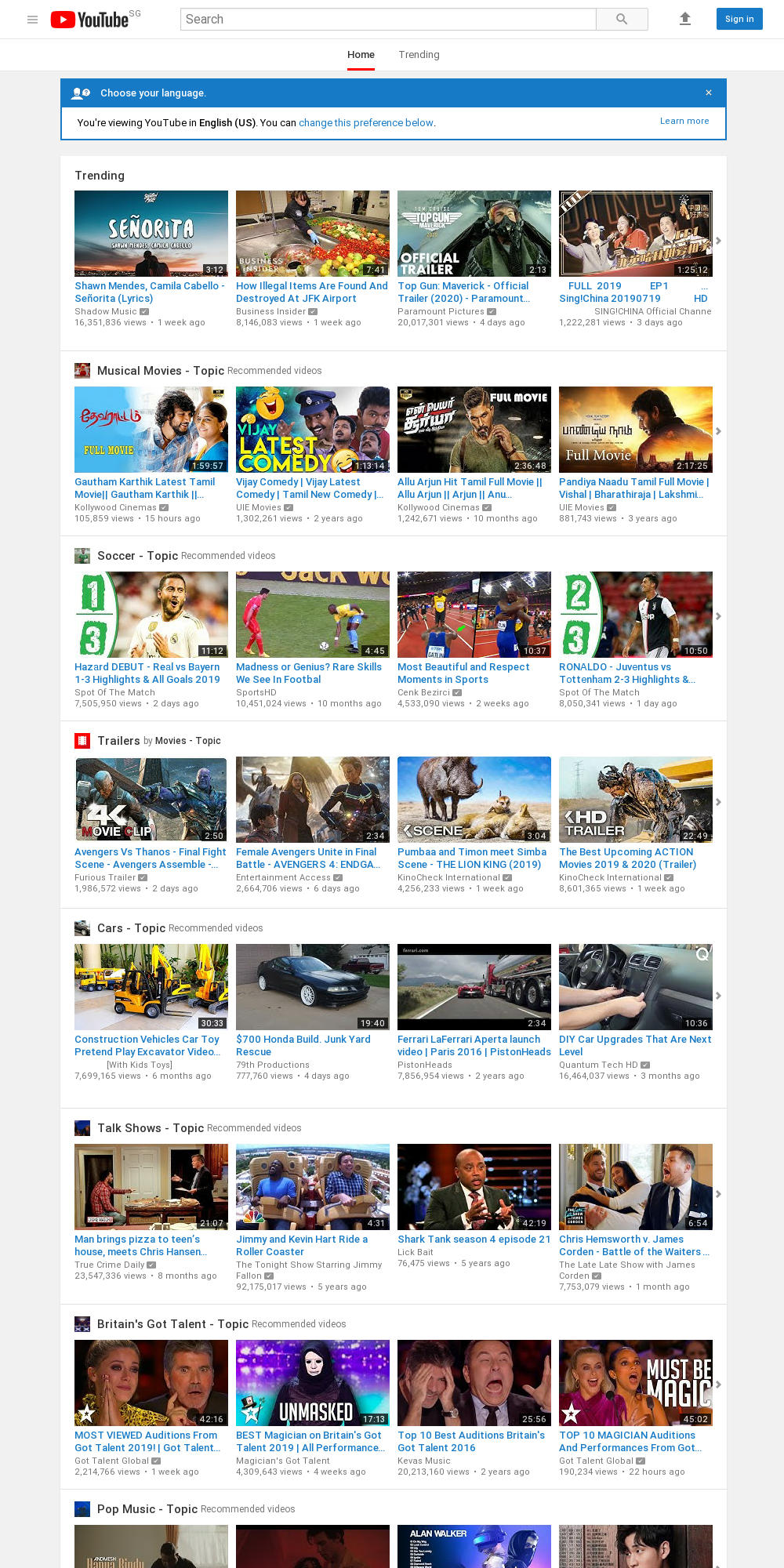Image resolution: width=784 pixels, height=1568 pixels.
Task: Open the Shadow Music channel link
Action: pyautogui.click(x=106, y=311)
